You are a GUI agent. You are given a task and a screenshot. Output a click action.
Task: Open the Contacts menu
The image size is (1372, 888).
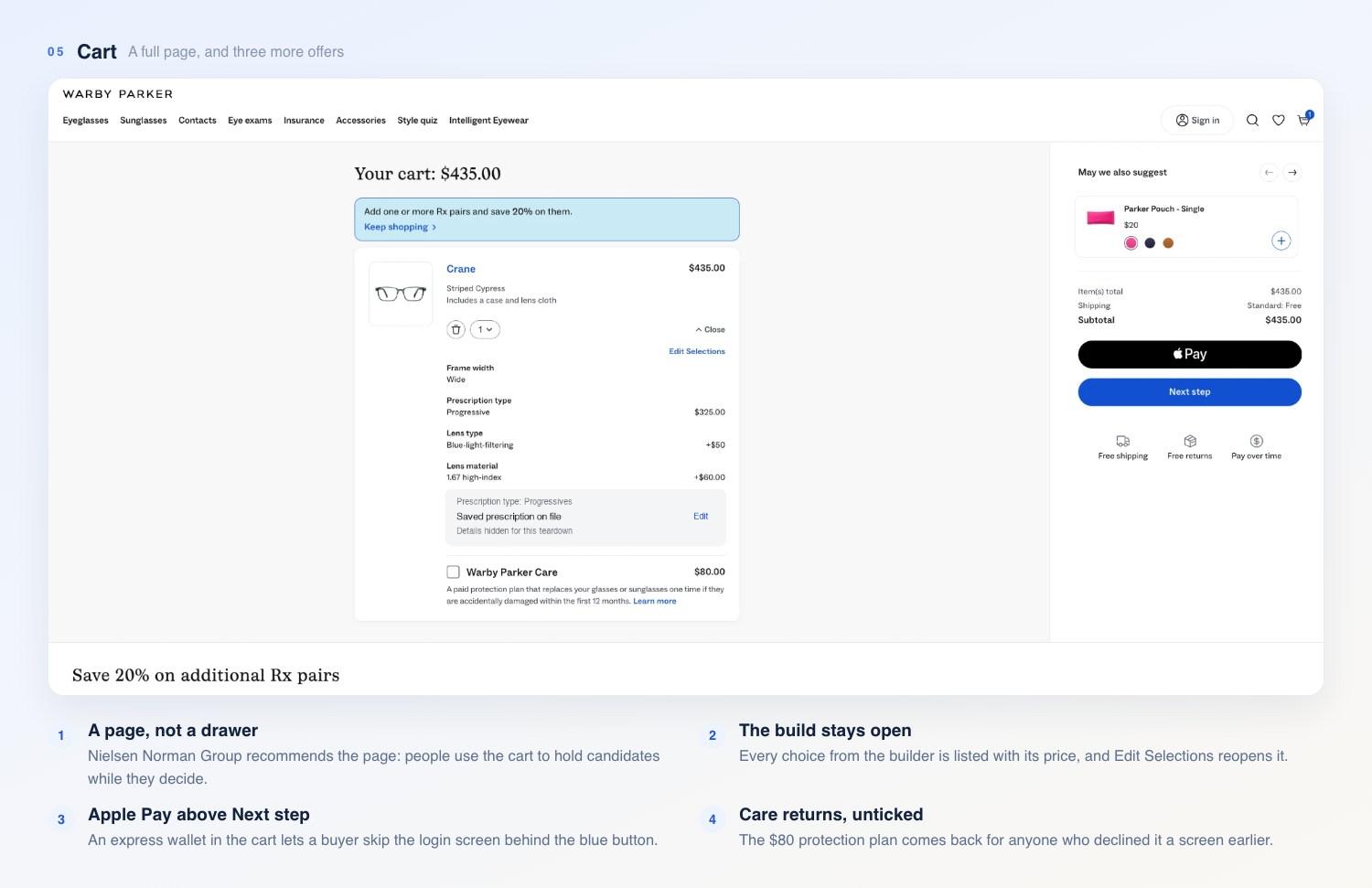pyautogui.click(x=198, y=121)
